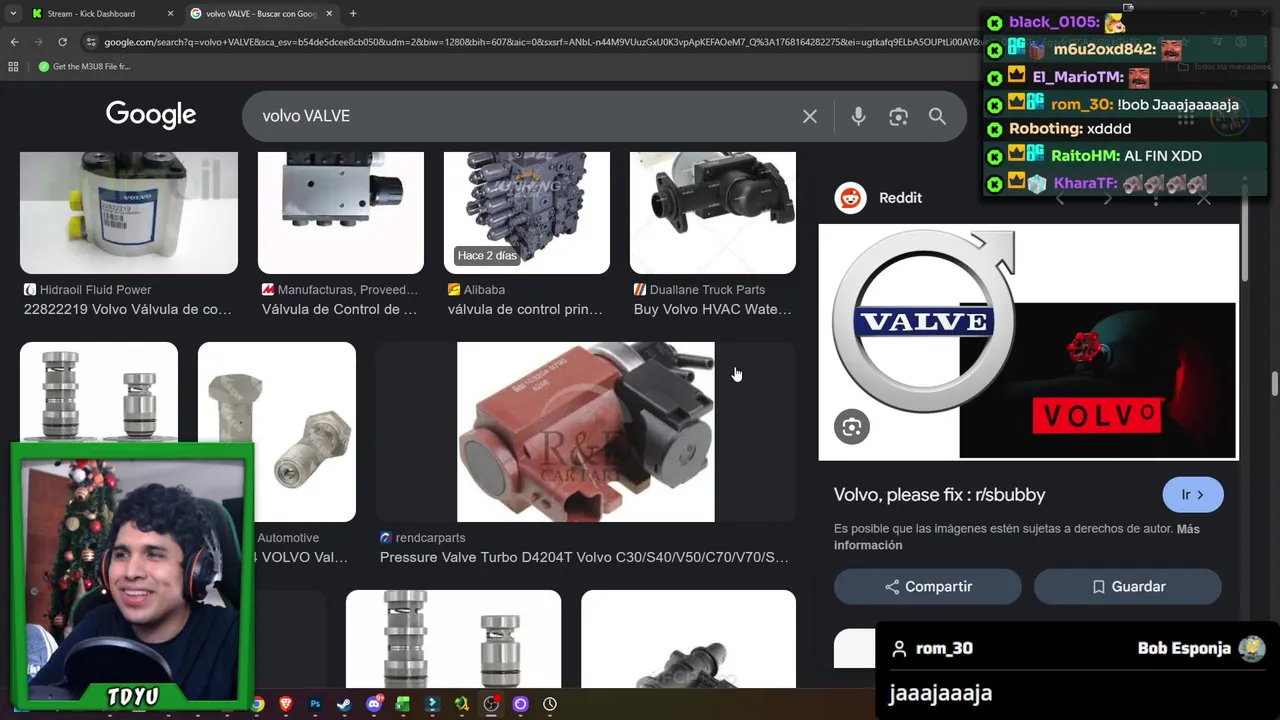Open the Chrome apps grid shortcut
Image resolution: width=1280 pixels, height=720 pixels.
(13, 66)
